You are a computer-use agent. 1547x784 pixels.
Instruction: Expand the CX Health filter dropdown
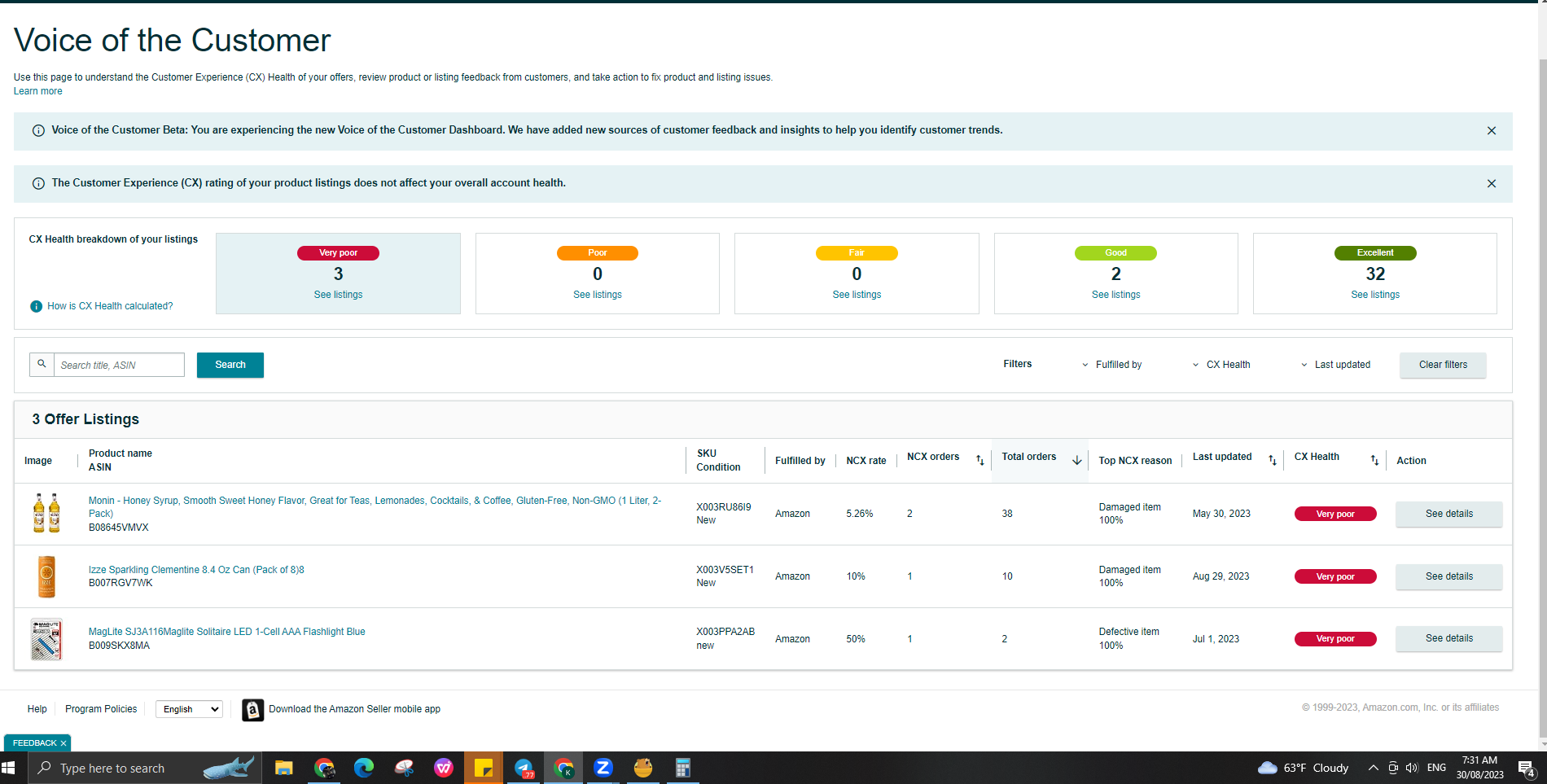[1221, 365]
